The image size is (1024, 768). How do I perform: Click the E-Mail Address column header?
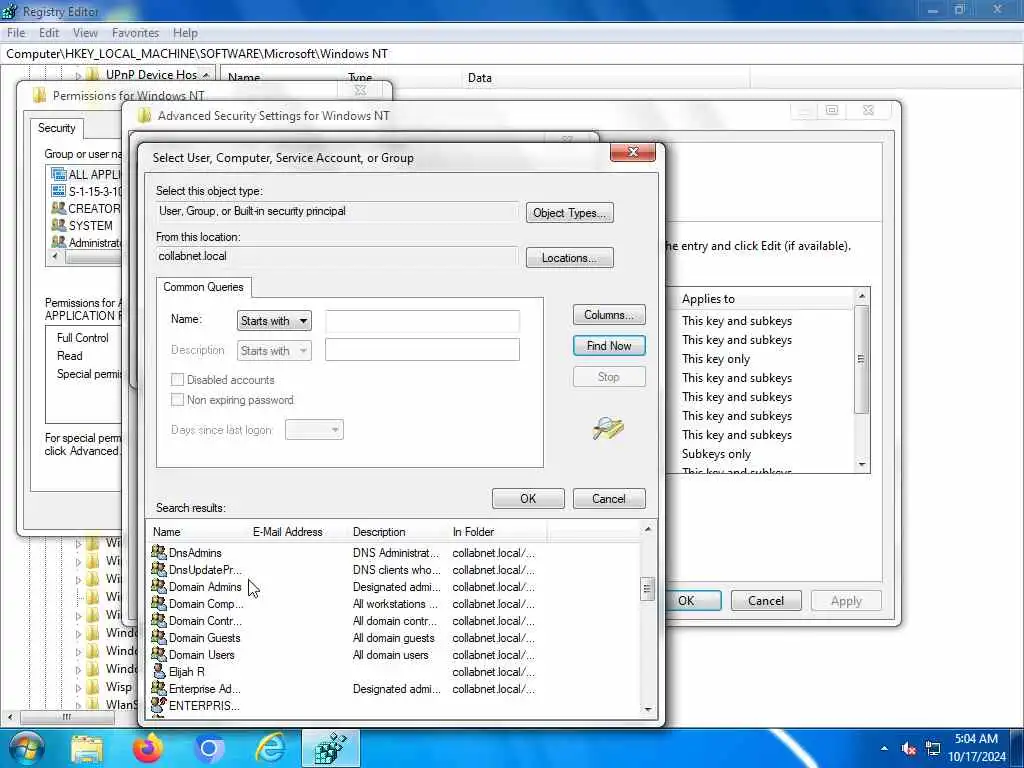point(298,532)
